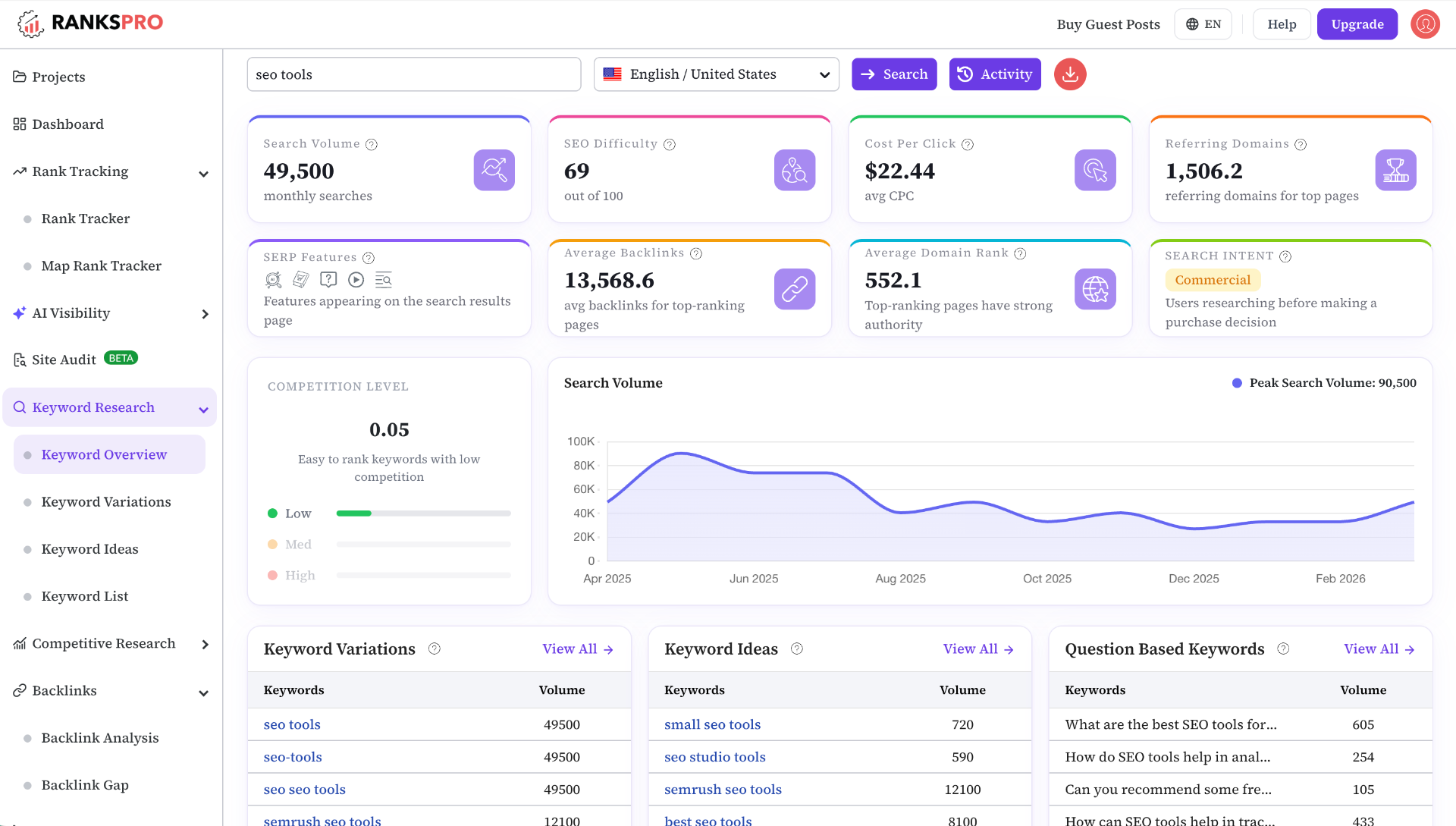Open Backlink Gap sidebar item

(84, 784)
